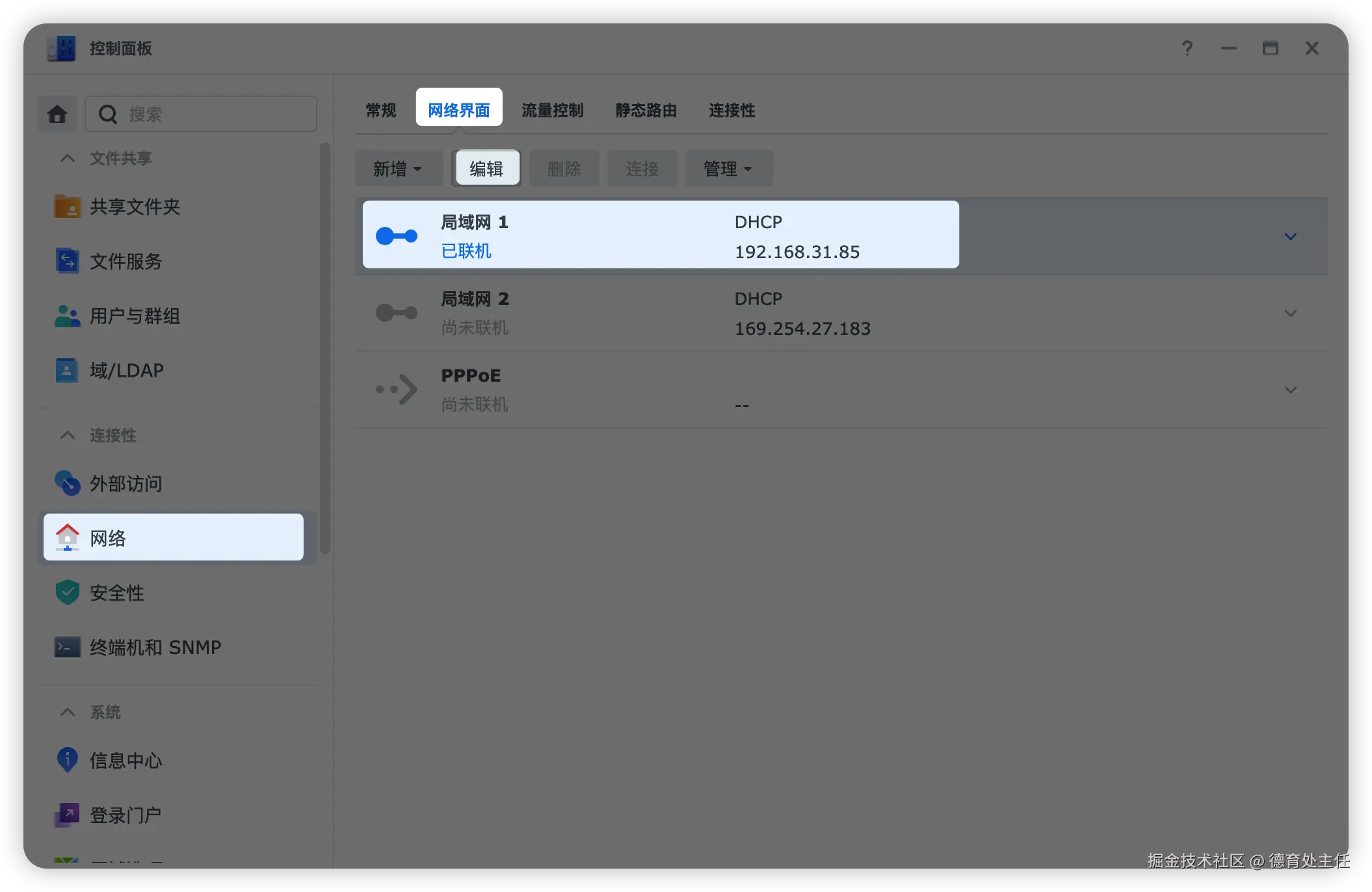Open Shared Folder (共享文件夹) icon
This screenshot has width=1372, height=892.
pyautogui.click(x=67, y=207)
